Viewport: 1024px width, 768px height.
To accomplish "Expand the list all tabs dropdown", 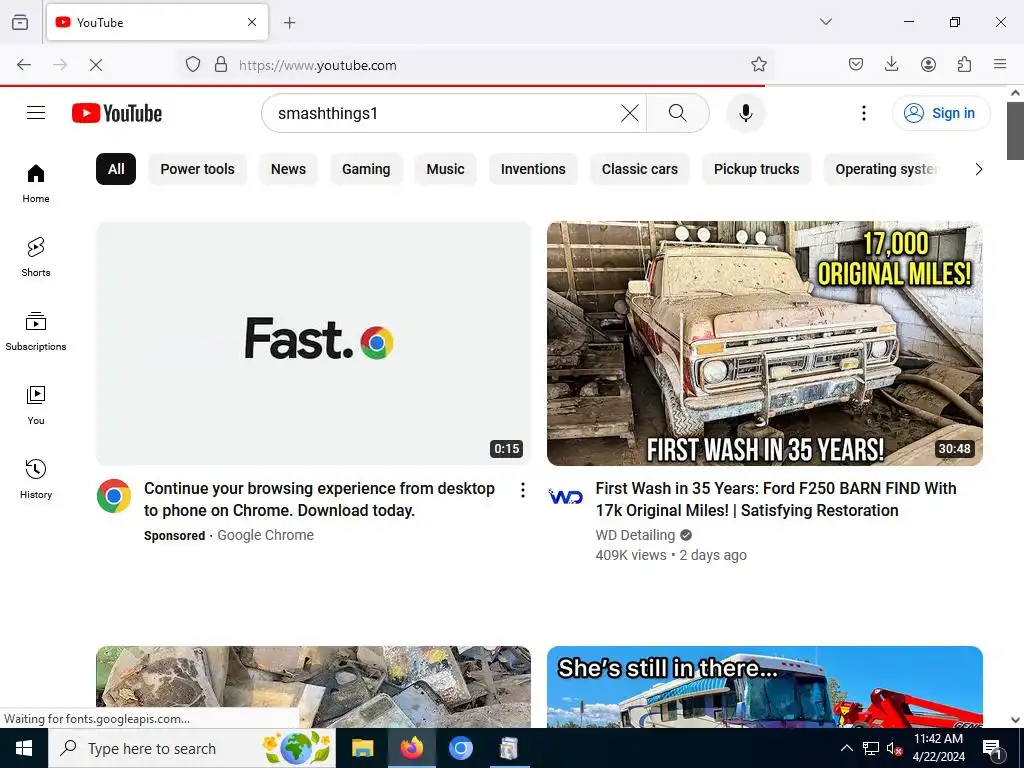I will click(825, 22).
